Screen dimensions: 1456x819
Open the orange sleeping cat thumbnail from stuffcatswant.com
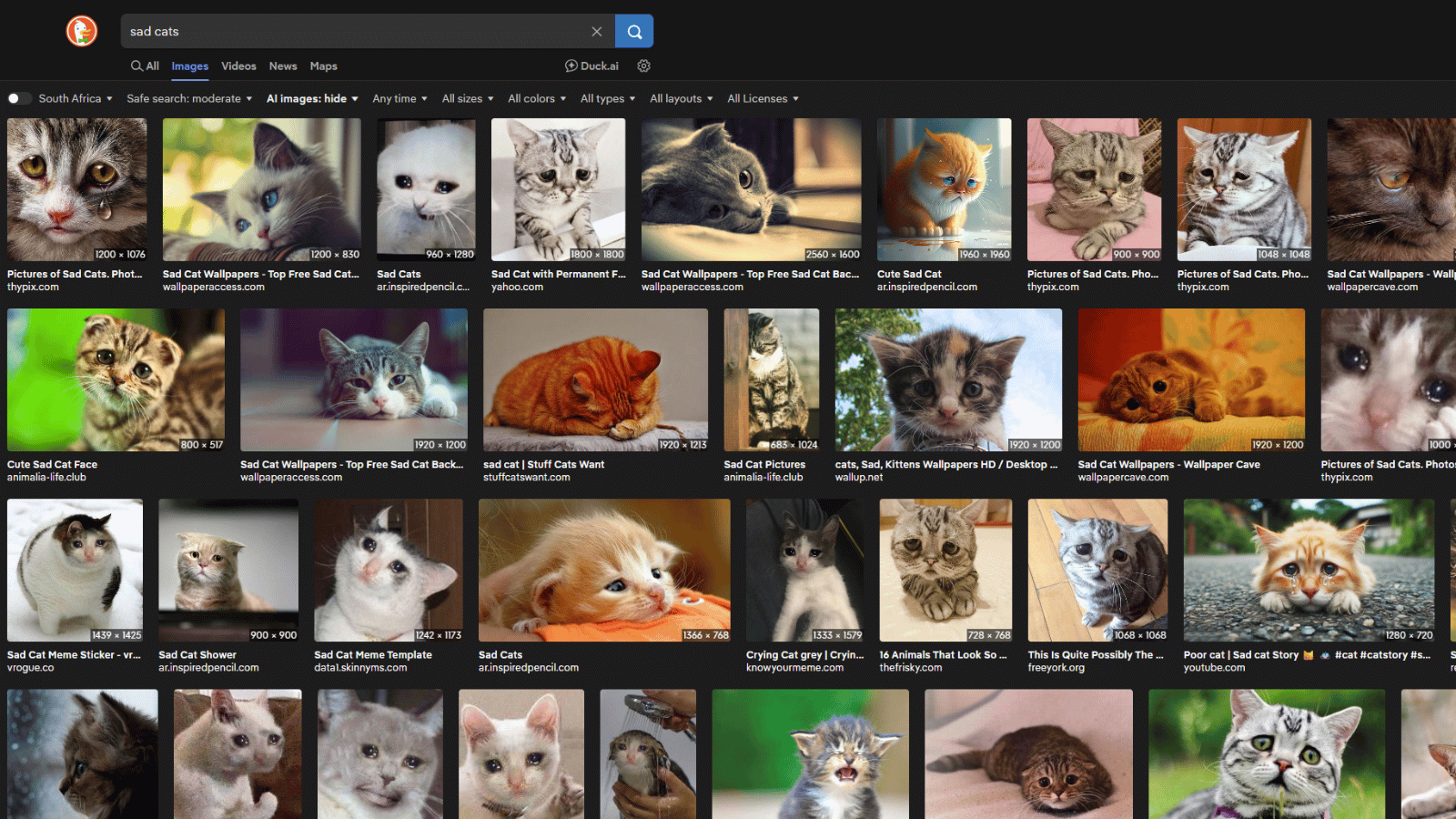(595, 379)
